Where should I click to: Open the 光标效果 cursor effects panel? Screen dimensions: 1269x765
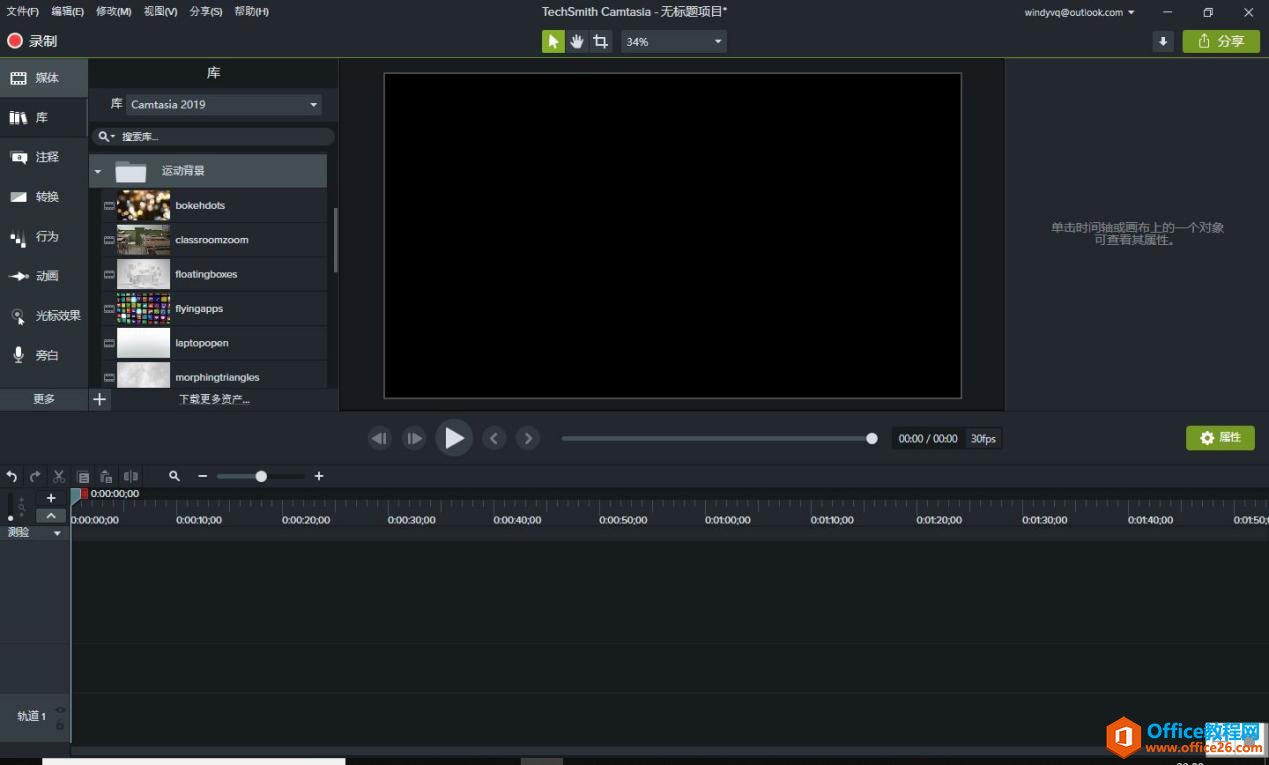coord(44,315)
